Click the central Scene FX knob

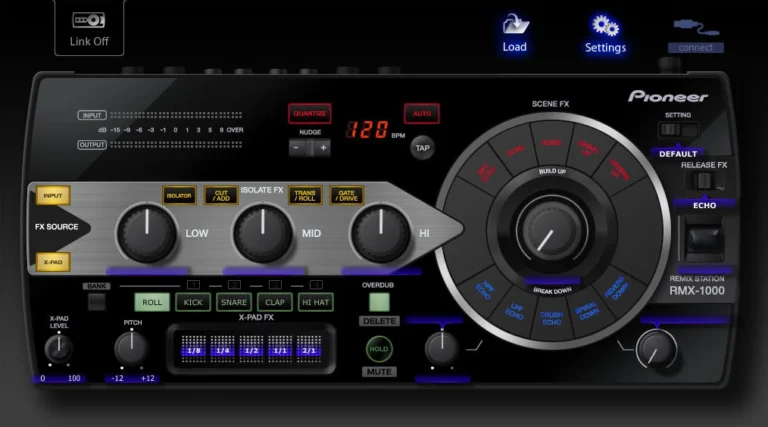click(552, 230)
